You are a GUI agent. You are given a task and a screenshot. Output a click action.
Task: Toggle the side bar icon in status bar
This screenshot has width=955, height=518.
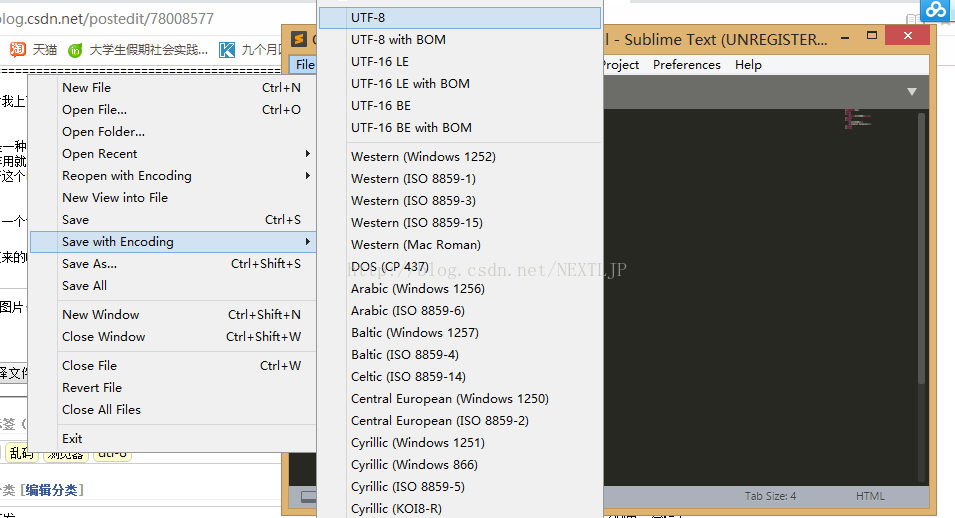point(309,497)
